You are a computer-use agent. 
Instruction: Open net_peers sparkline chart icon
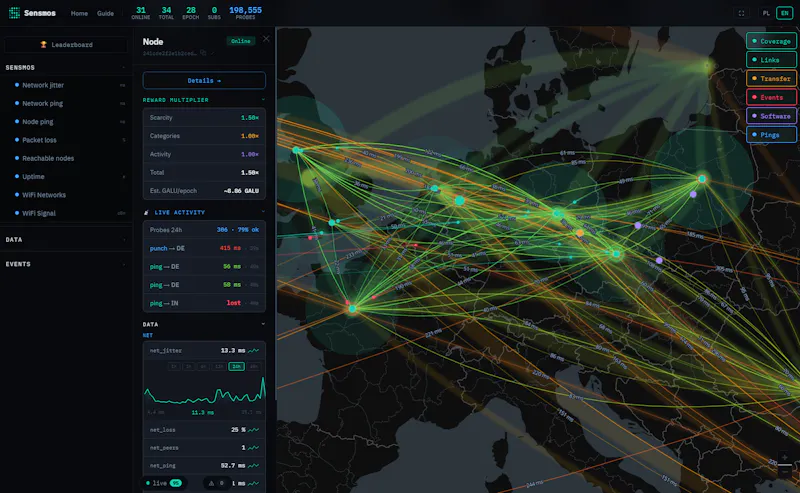click(x=253, y=448)
